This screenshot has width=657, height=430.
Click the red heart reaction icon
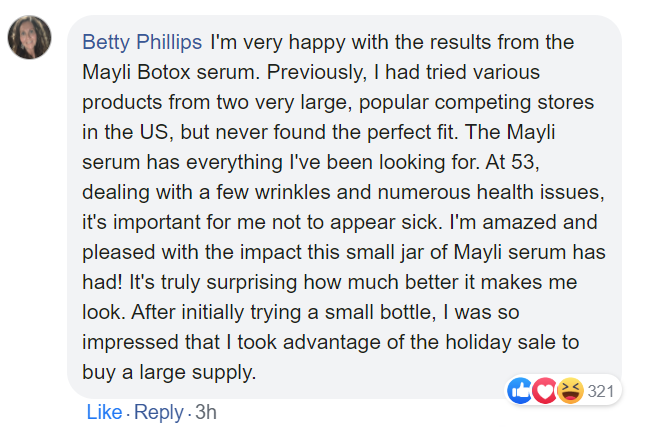click(x=544, y=390)
